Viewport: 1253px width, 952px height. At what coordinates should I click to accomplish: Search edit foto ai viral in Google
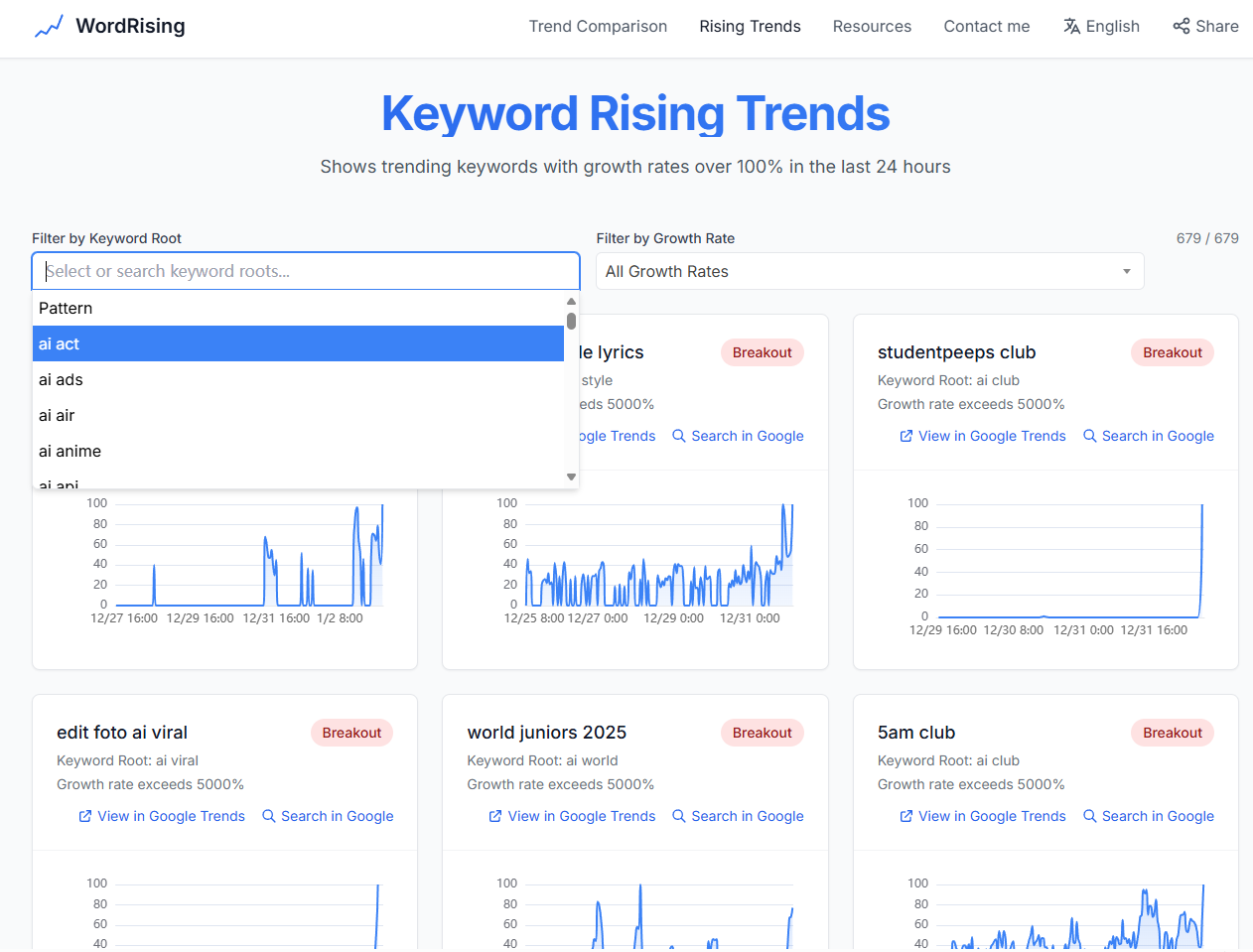tap(328, 816)
